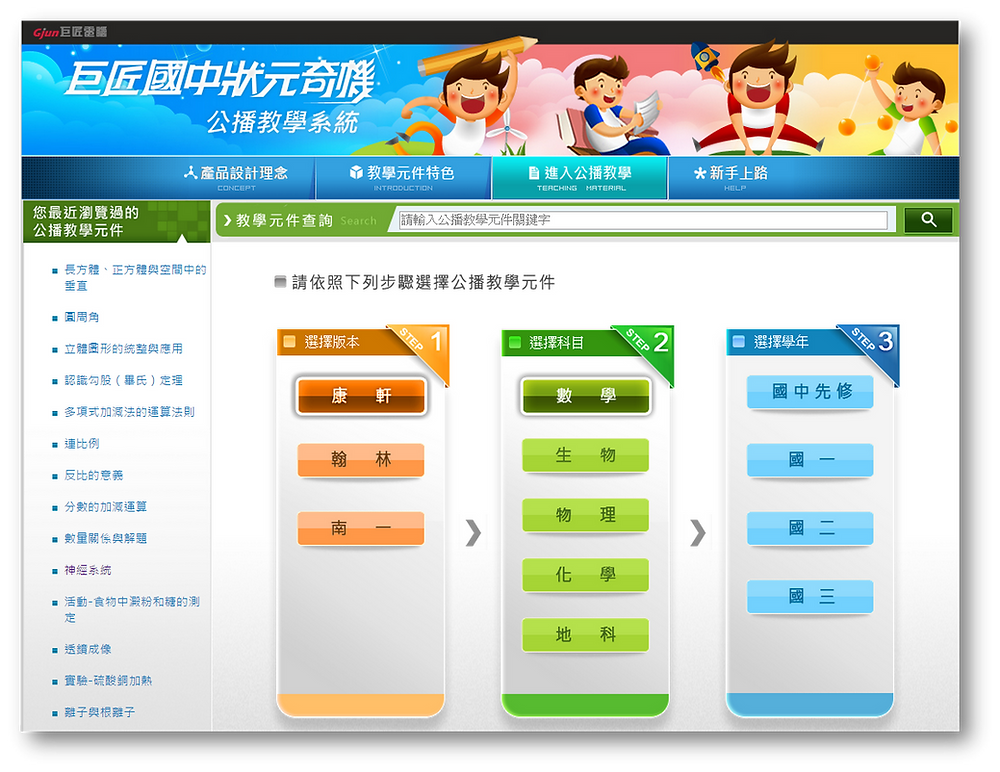Open 認識勾股（畢氏）定理 link

coord(124,380)
